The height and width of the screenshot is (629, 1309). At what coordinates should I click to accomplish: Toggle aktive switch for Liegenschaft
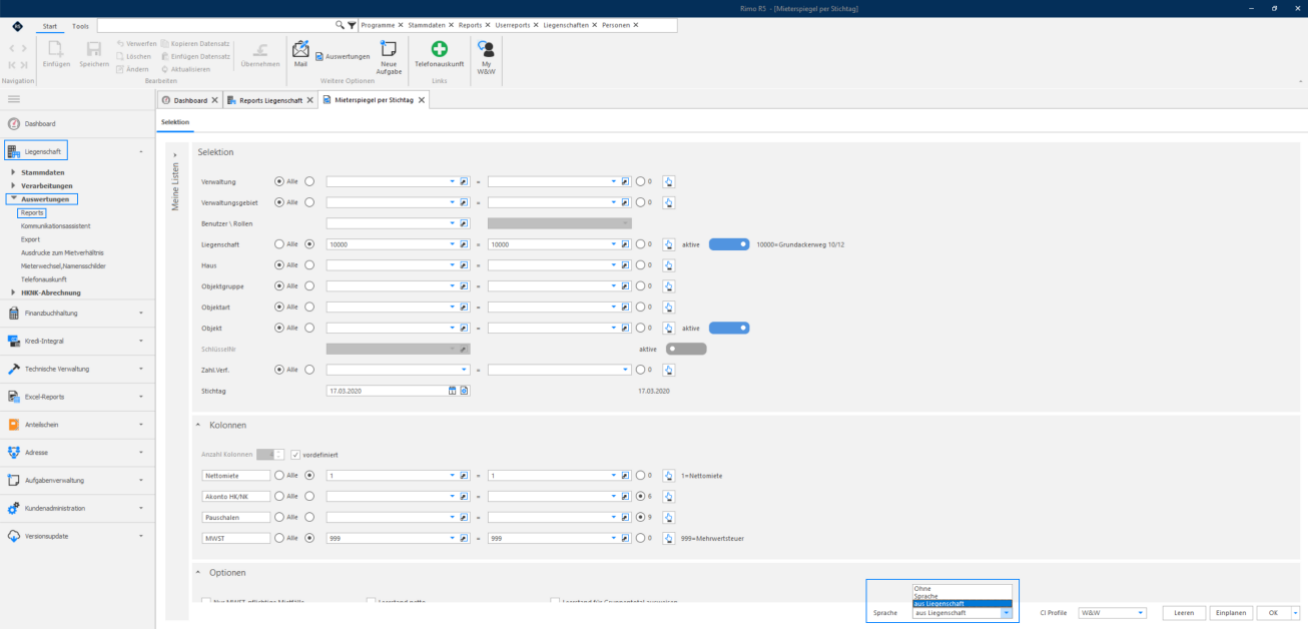pos(729,244)
